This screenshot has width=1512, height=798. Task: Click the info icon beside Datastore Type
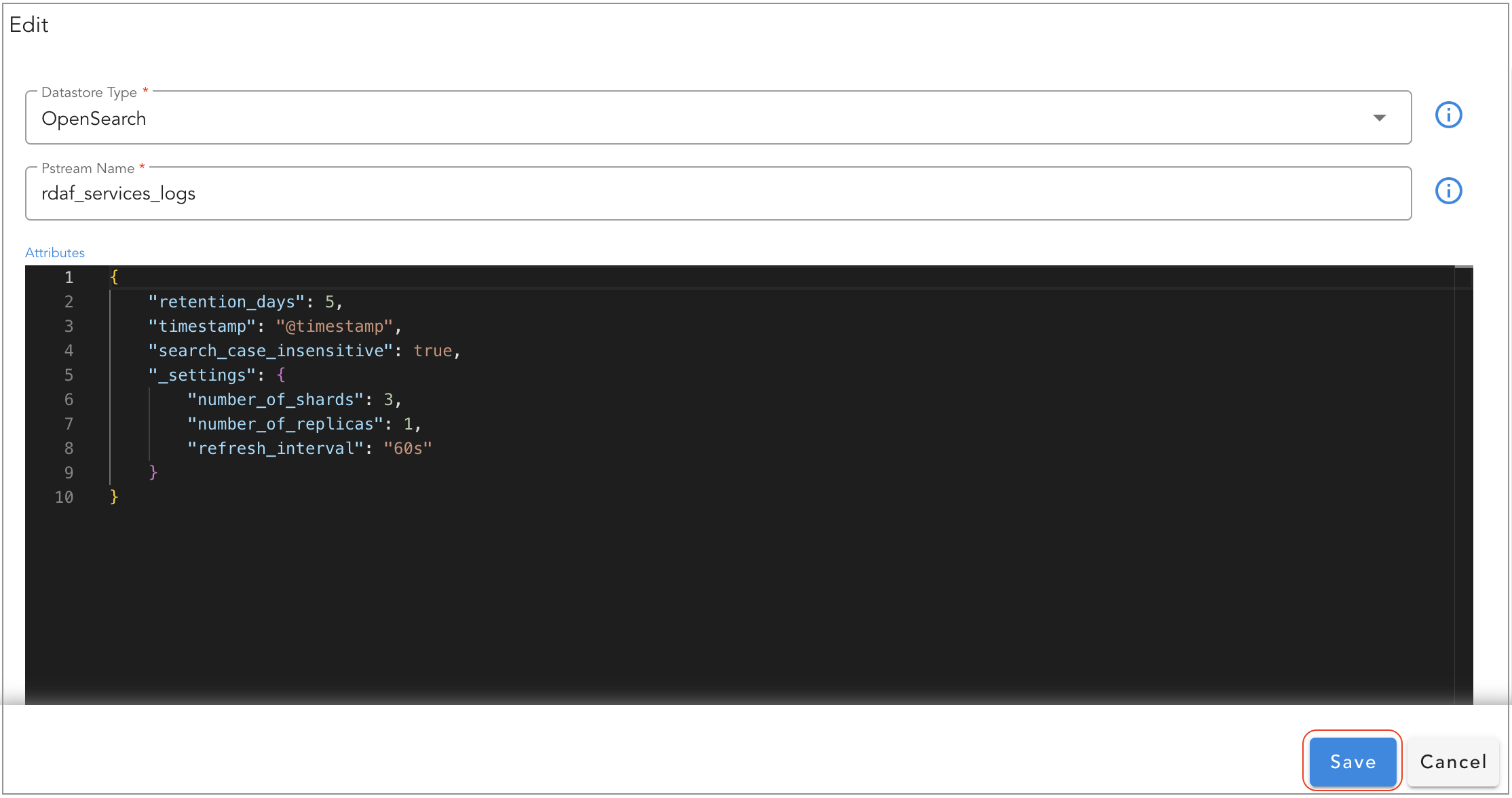(1449, 115)
